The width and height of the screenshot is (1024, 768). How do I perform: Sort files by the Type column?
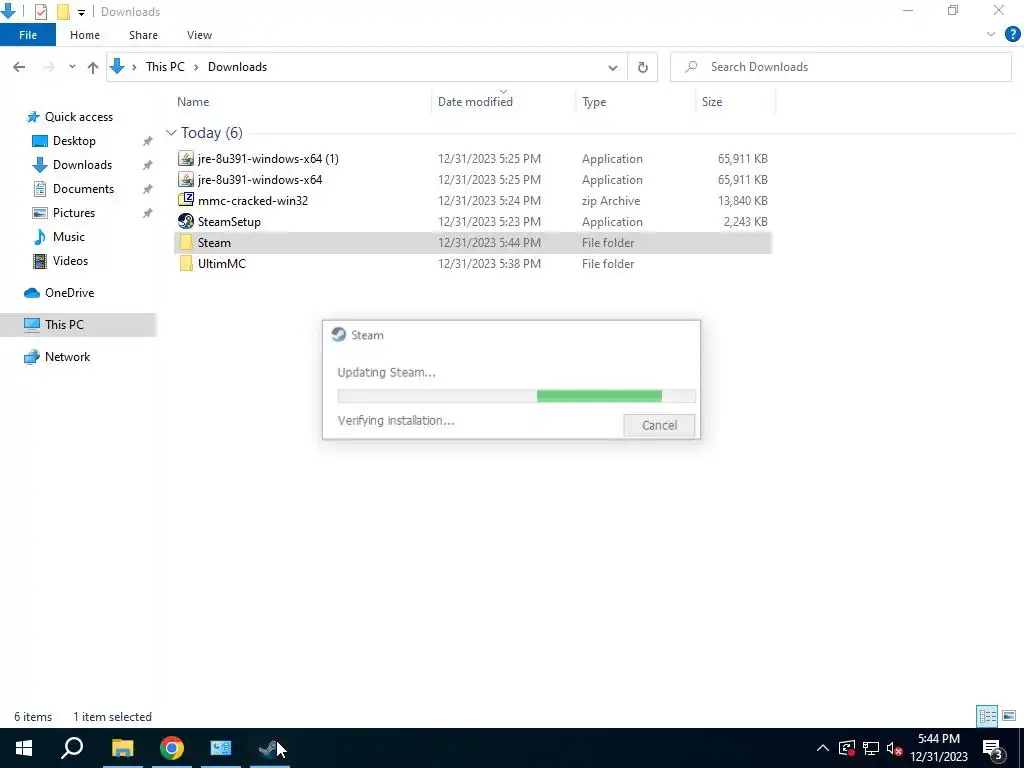click(594, 102)
